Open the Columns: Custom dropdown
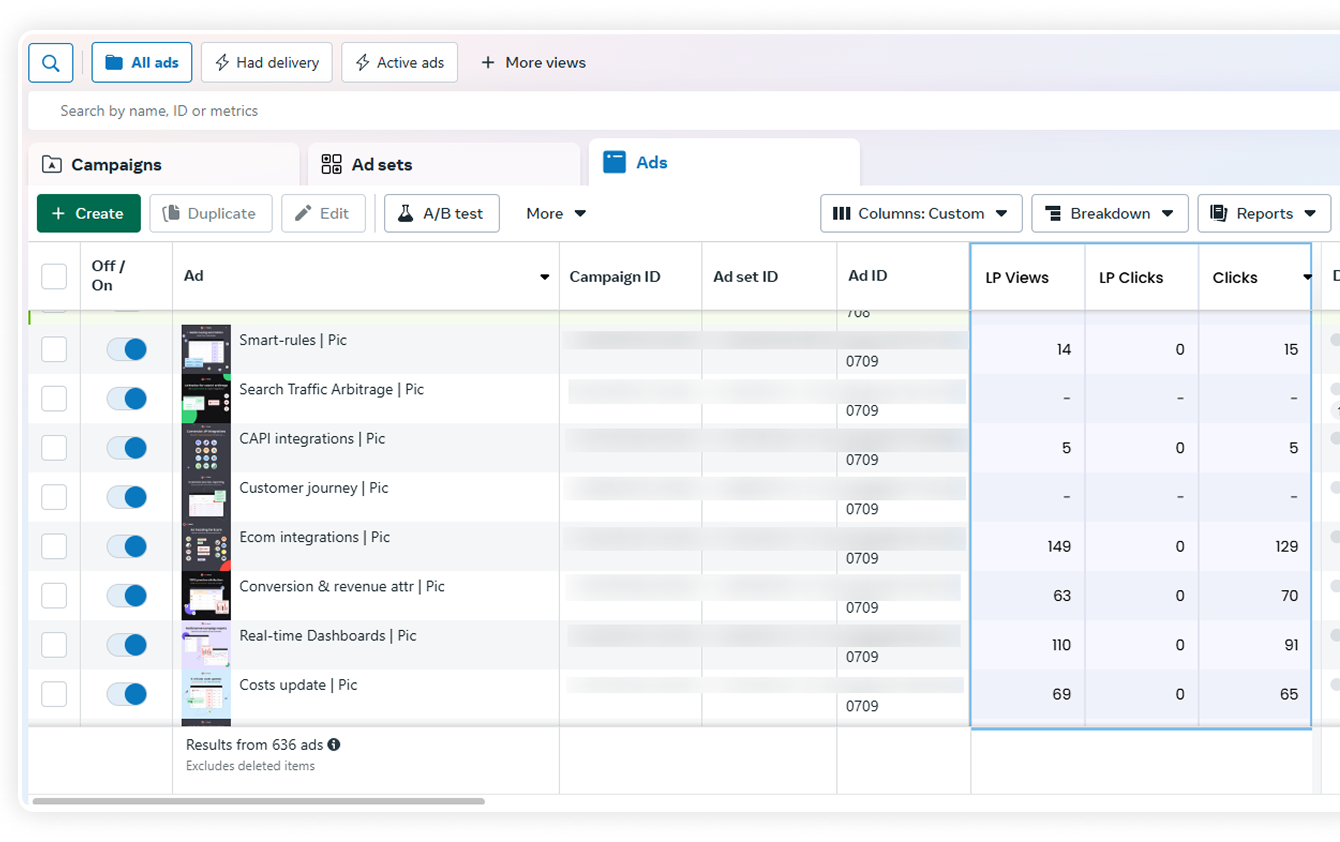 (x=921, y=213)
